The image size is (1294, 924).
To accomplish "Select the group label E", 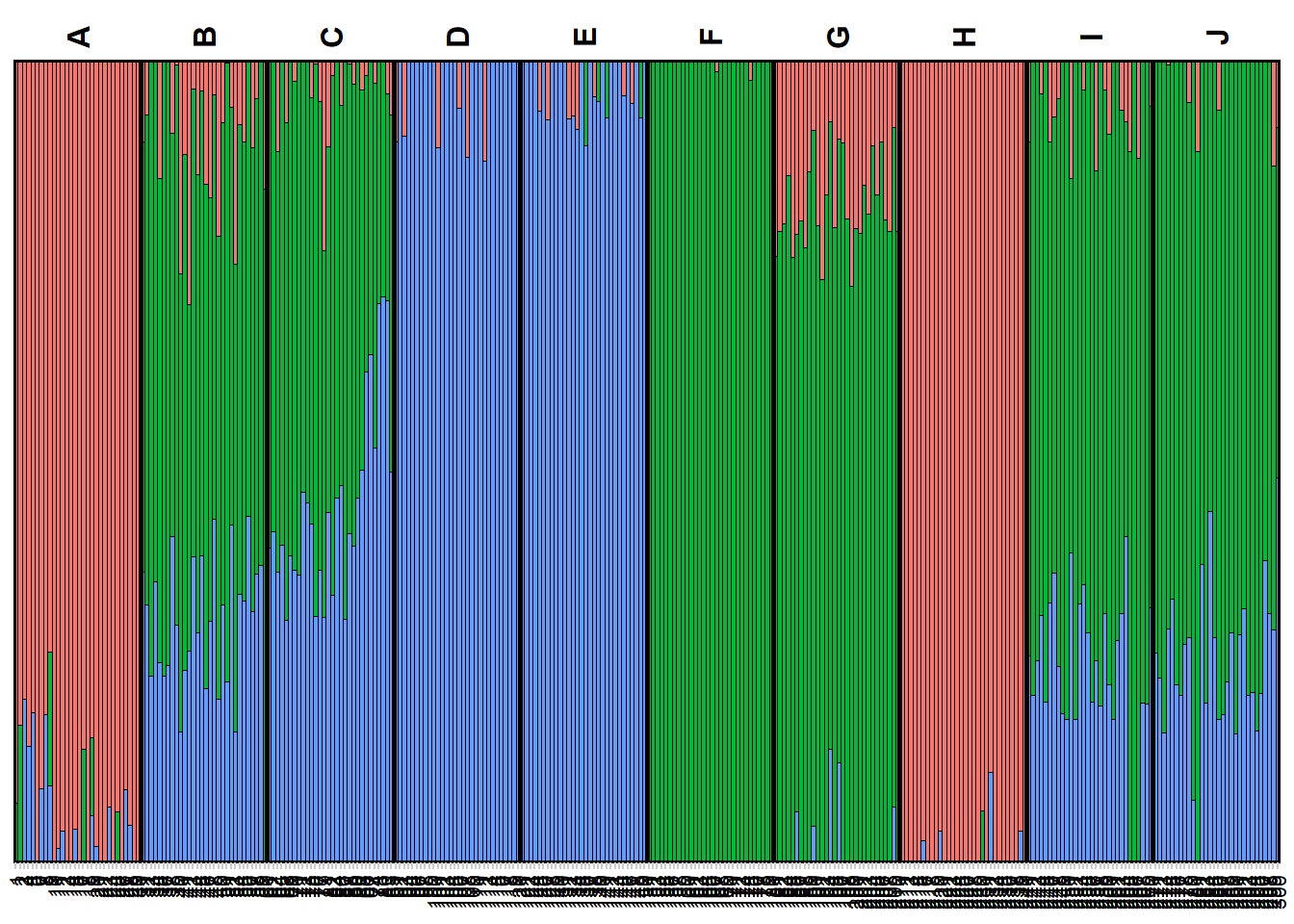I will 584,37.
